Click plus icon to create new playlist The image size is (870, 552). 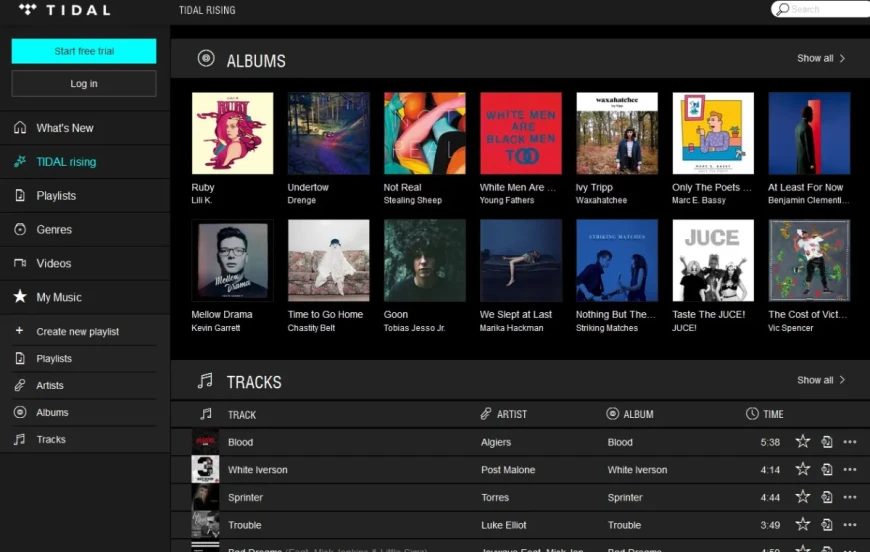[19, 331]
